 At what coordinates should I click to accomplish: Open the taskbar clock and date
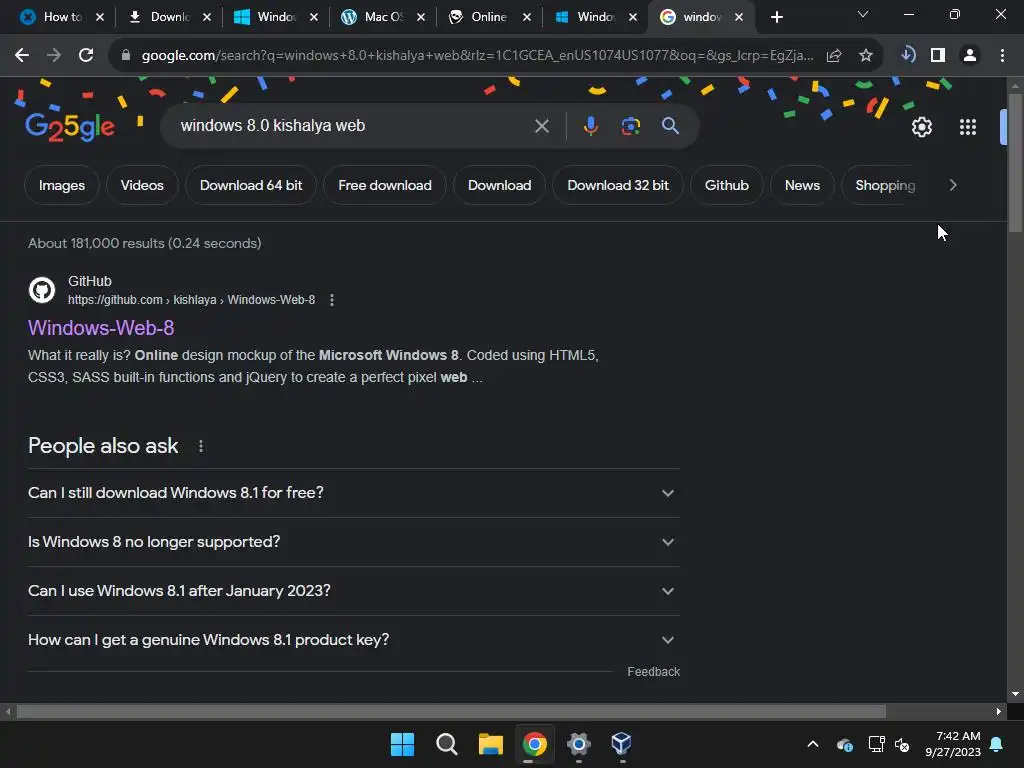click(953, 744)
